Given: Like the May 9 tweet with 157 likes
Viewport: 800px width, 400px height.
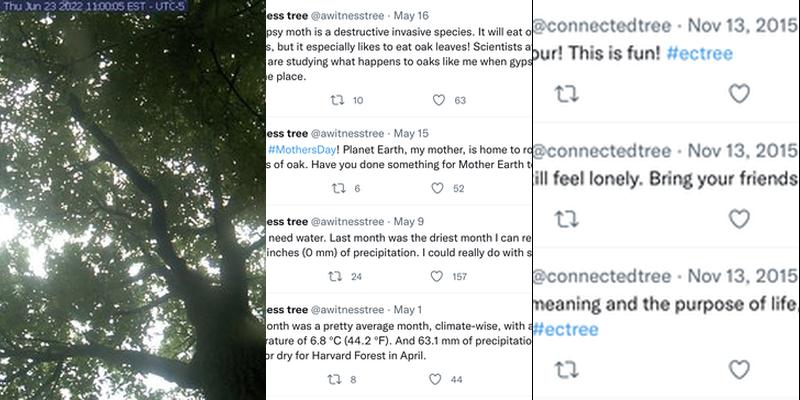Looking at the screenshot, I should (438, 276).
